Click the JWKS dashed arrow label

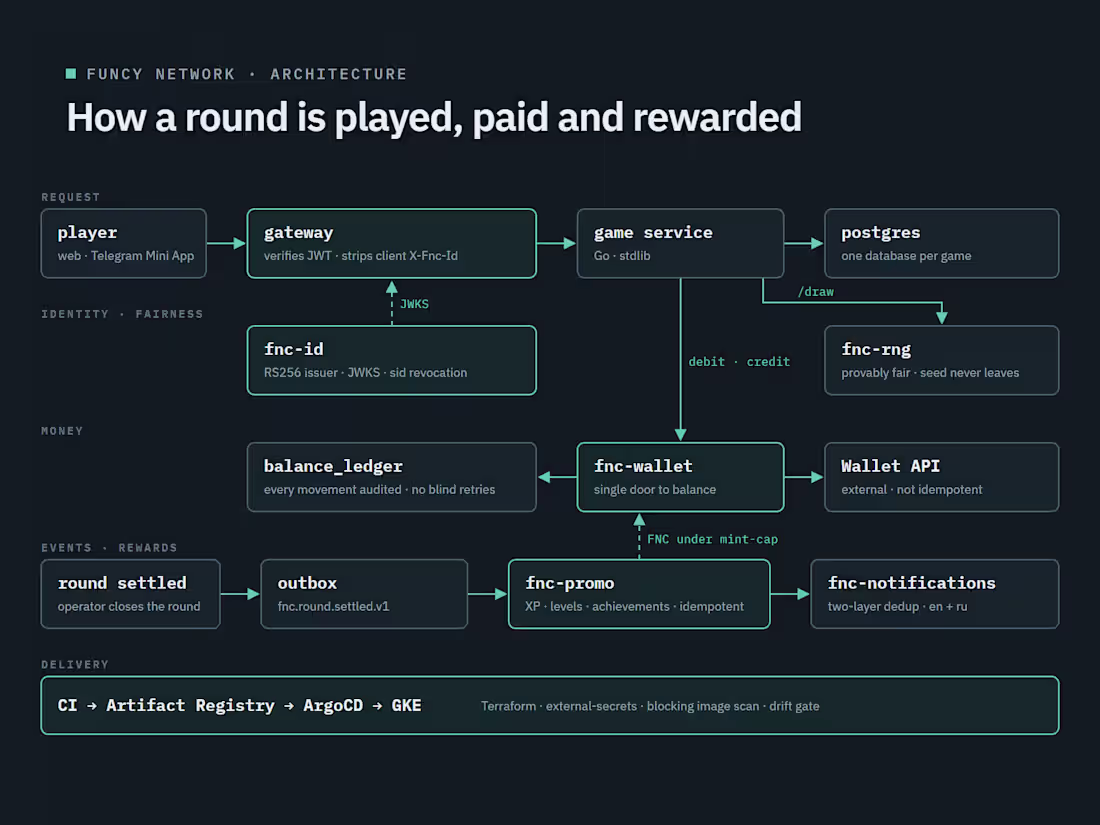[x=414, y=304]
